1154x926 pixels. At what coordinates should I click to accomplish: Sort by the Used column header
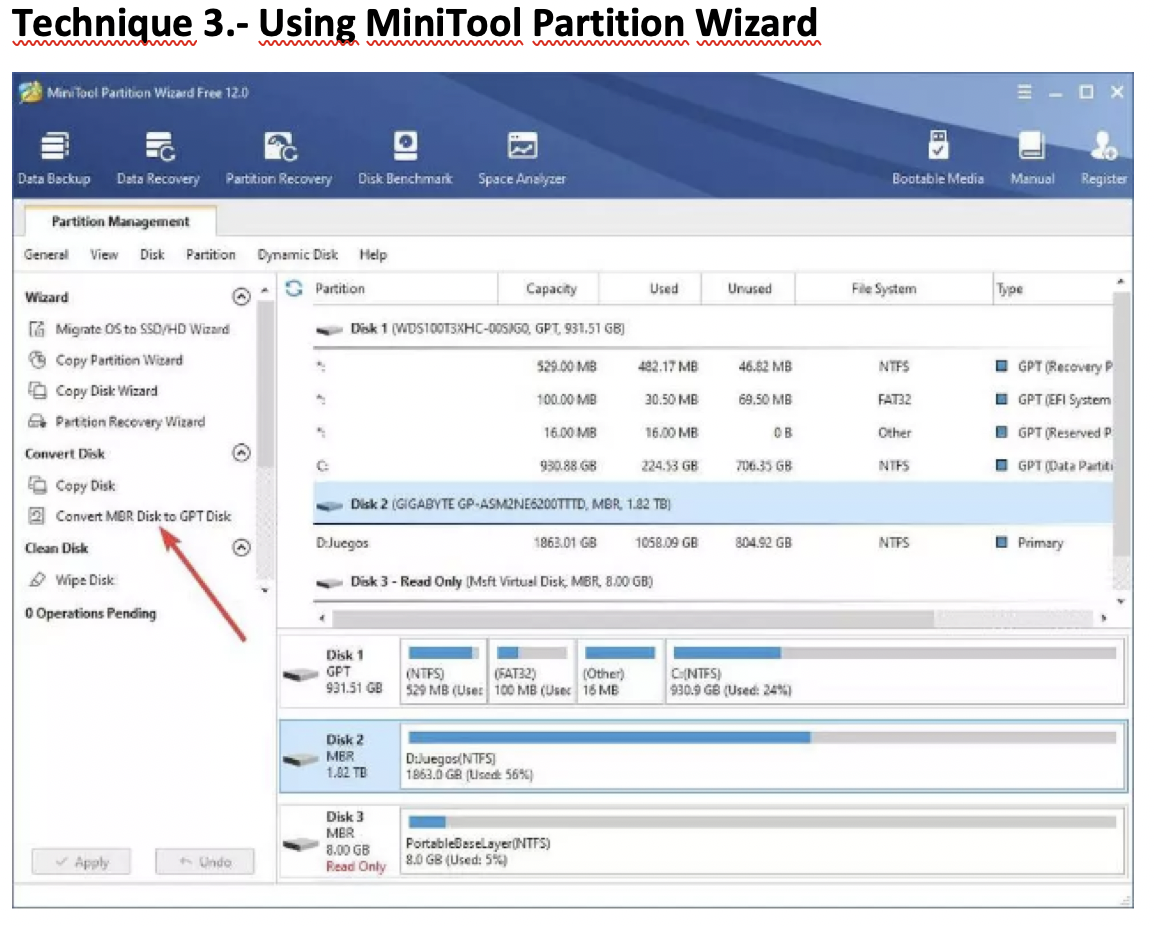pos(651,289)
